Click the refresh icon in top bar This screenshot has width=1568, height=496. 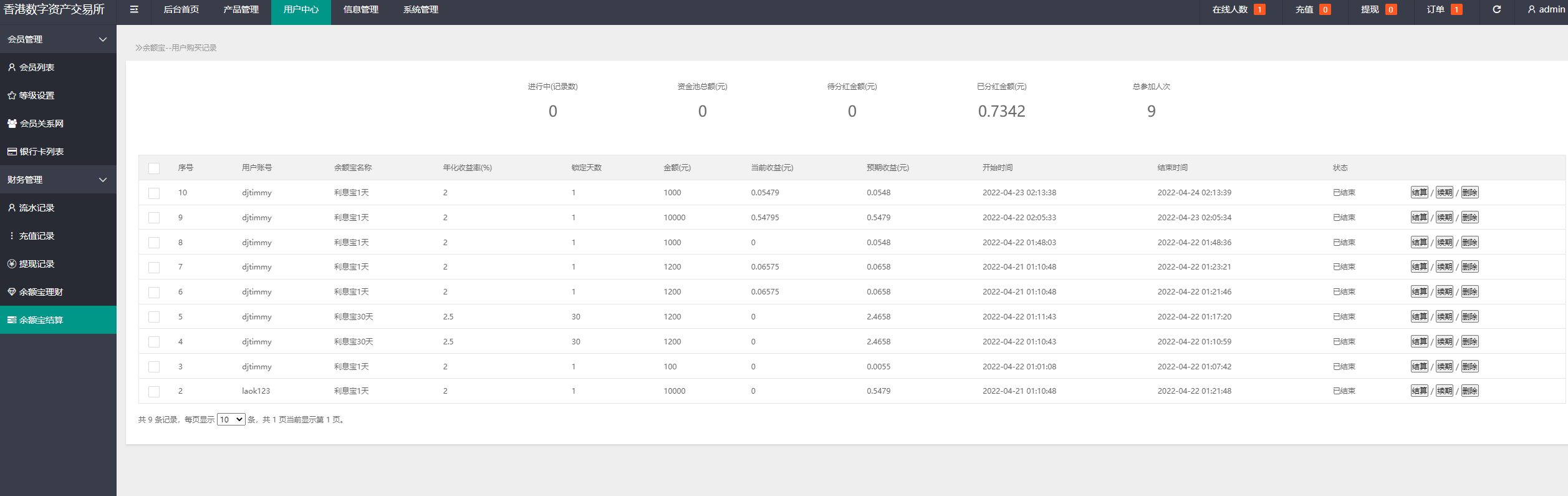1496,9
